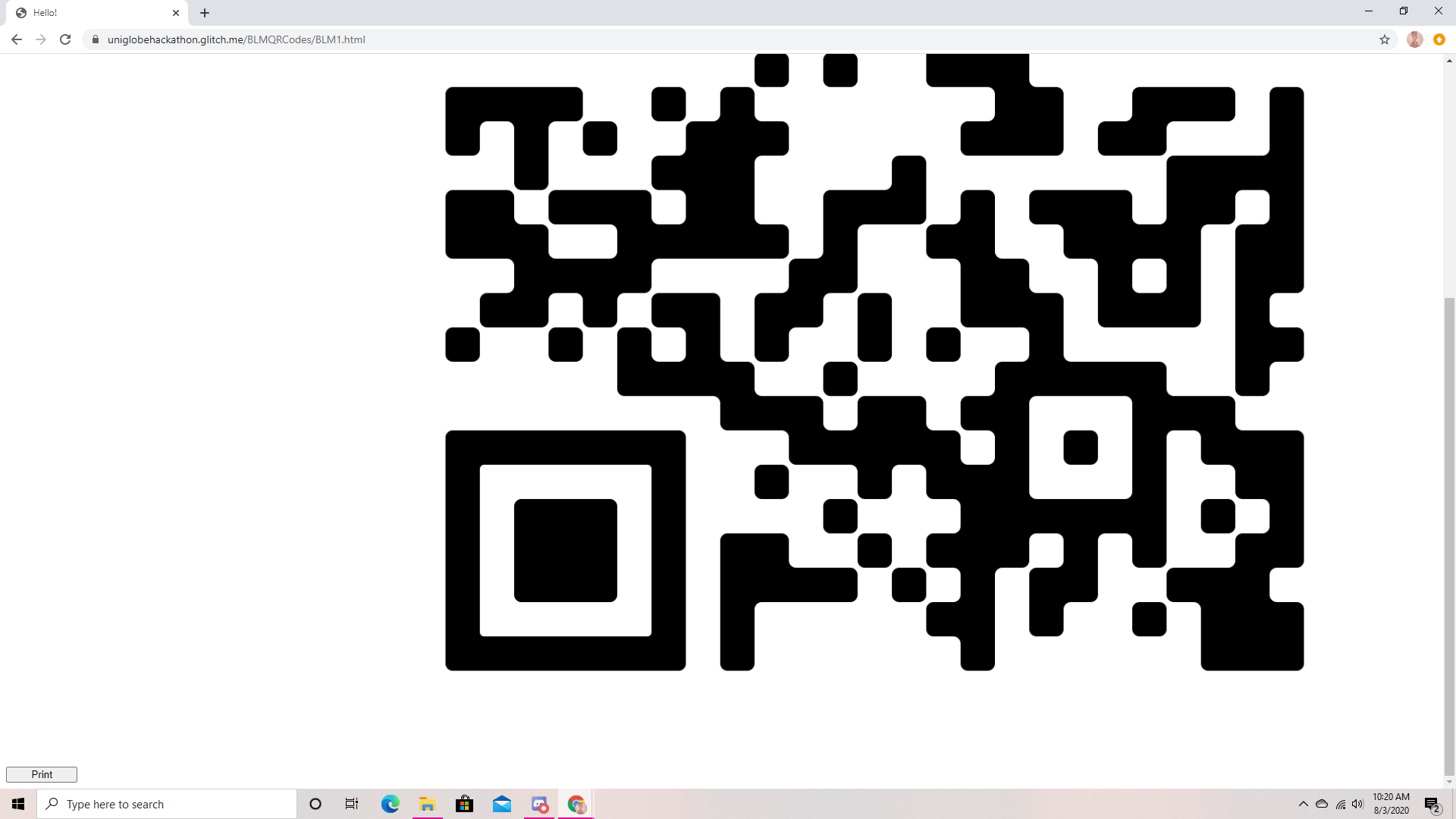The image size is (1456, 819).
Task: Click the Print button
Action: click(42, 774)
